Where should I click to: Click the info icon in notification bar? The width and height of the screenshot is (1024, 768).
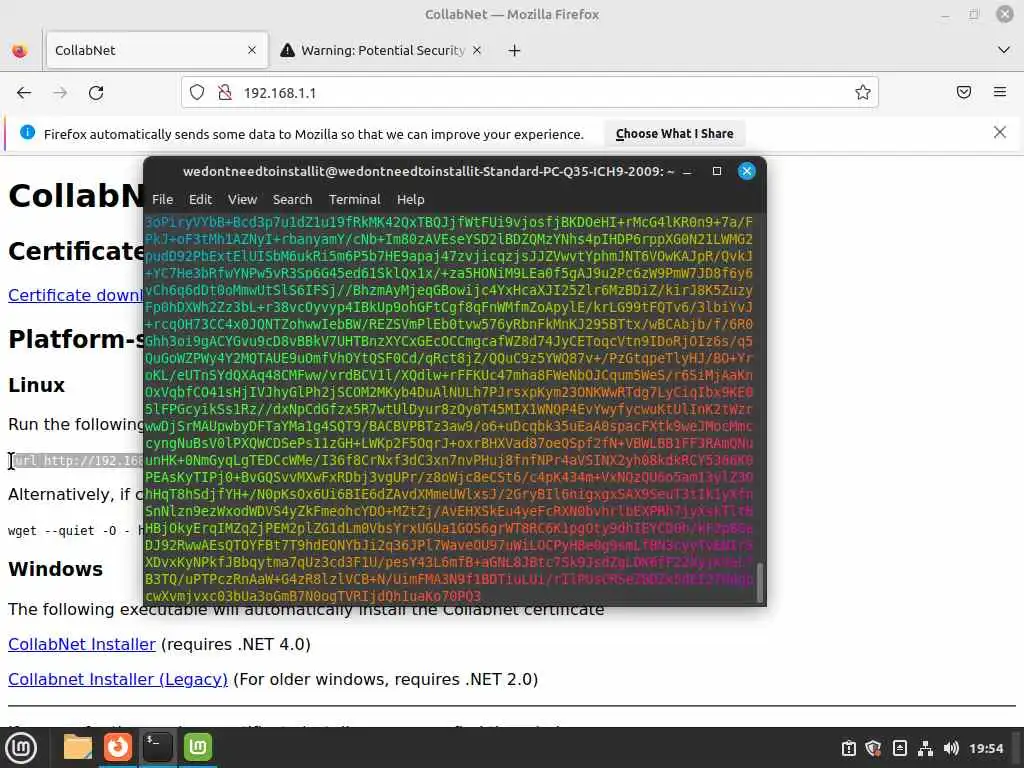[27, 133]
